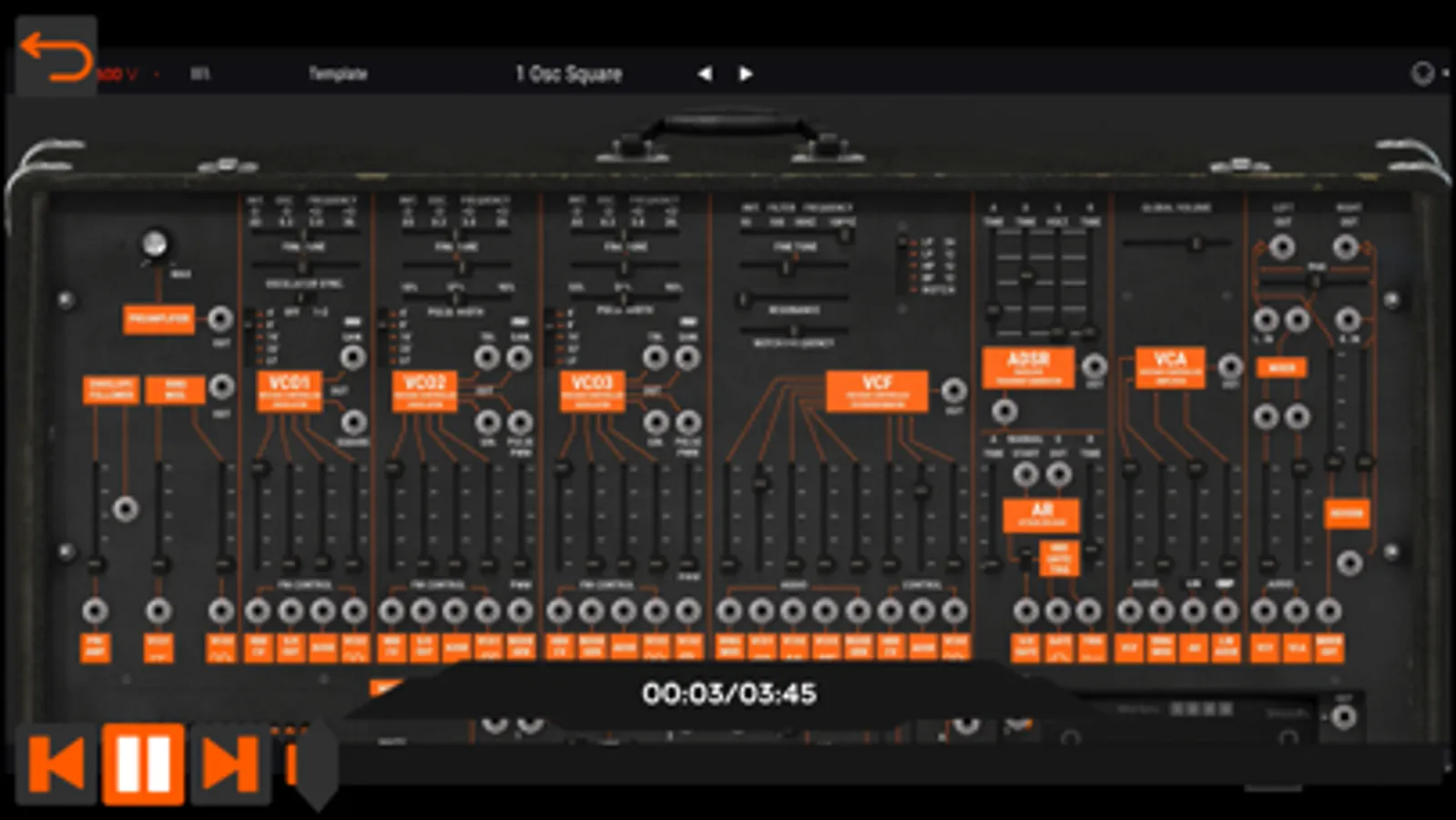1456x820 pixels.
Task: Click the VCO3 module label
Action: pos(592,392)
